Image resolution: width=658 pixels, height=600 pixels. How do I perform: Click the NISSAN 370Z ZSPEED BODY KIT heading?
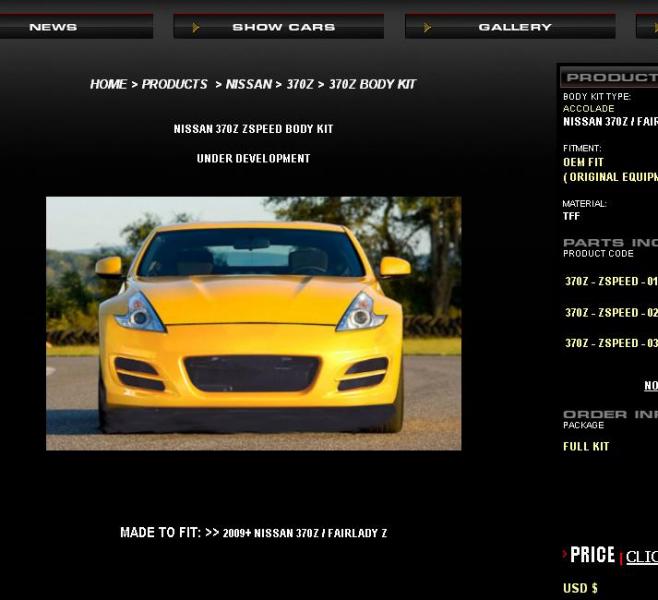[x=253, y=129]
